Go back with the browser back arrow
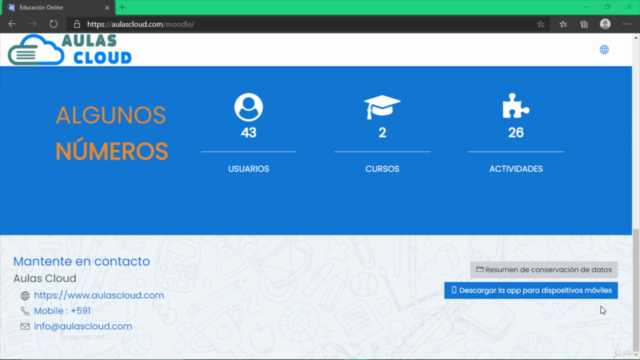The width and height of the screenshot is (640, 360). pyautogui.click(x=12, y=24)
